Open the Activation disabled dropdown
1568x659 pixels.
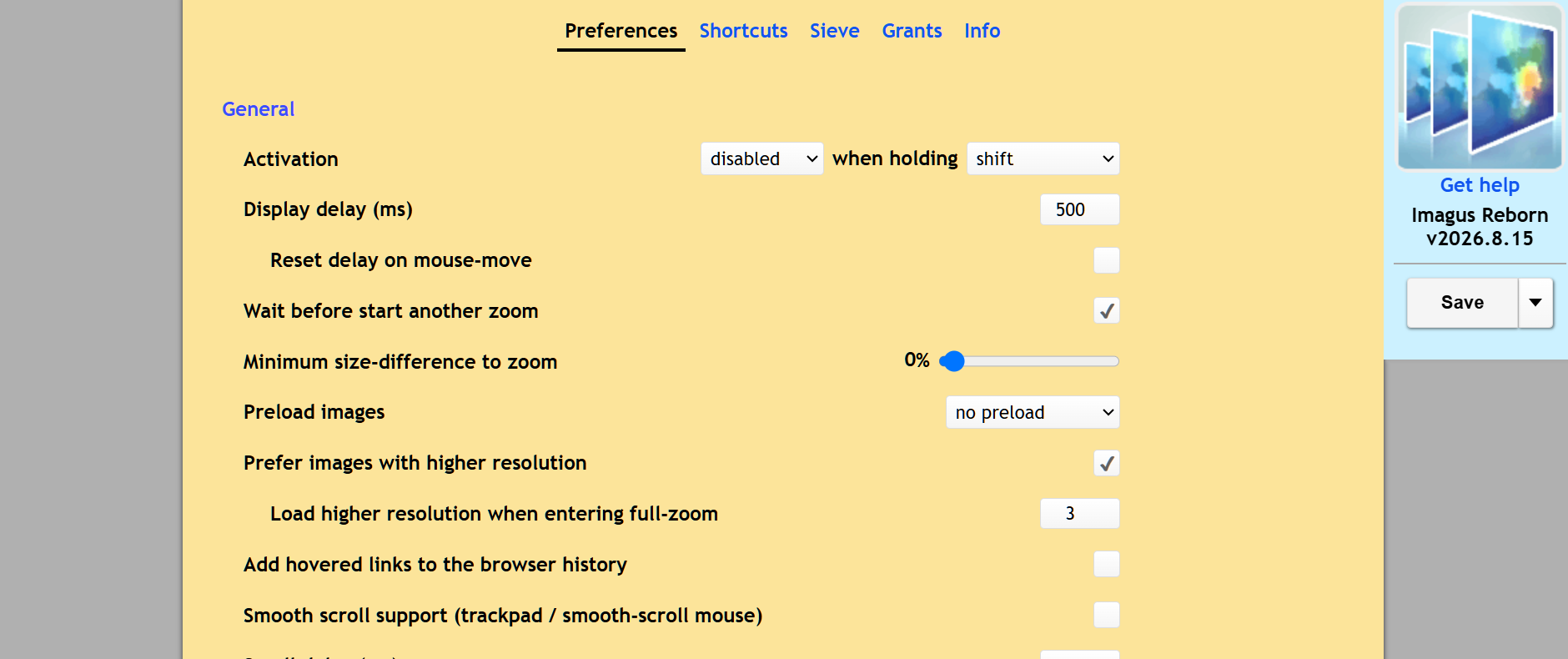point(762,158)
